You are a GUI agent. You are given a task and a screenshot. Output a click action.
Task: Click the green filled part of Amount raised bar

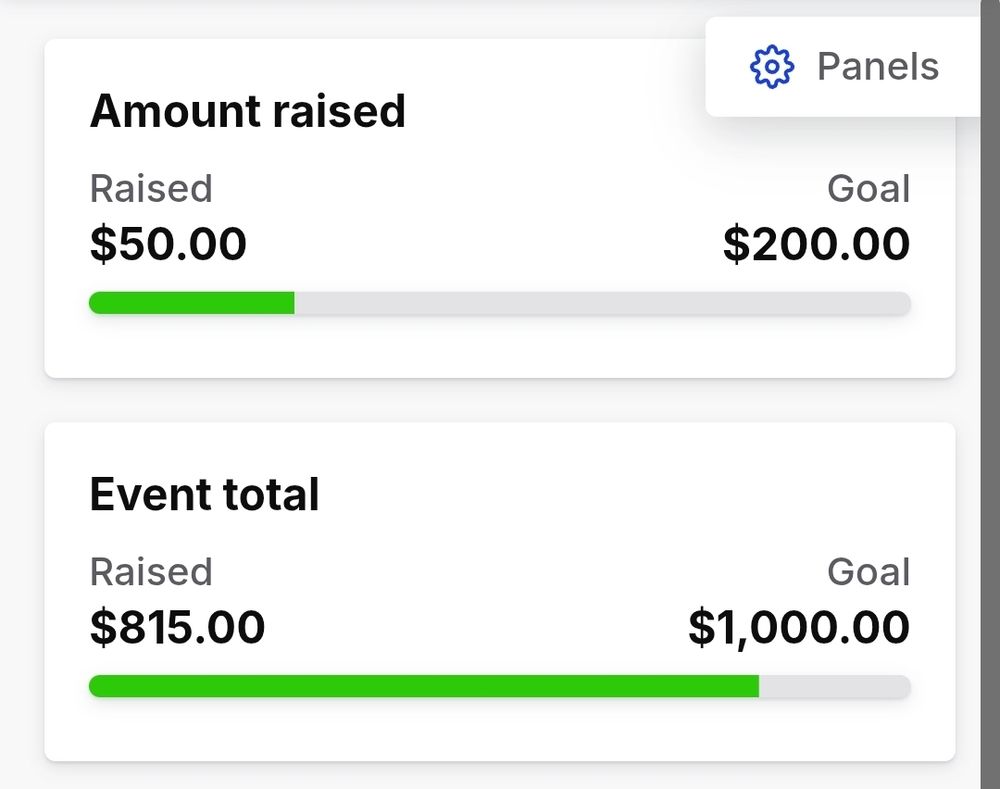(191, 303)
